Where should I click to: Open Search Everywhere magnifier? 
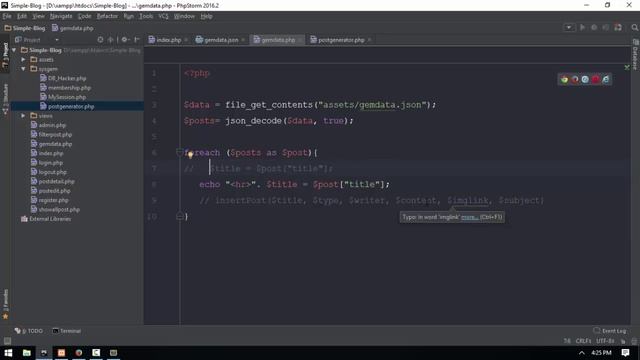click(634, 27)
